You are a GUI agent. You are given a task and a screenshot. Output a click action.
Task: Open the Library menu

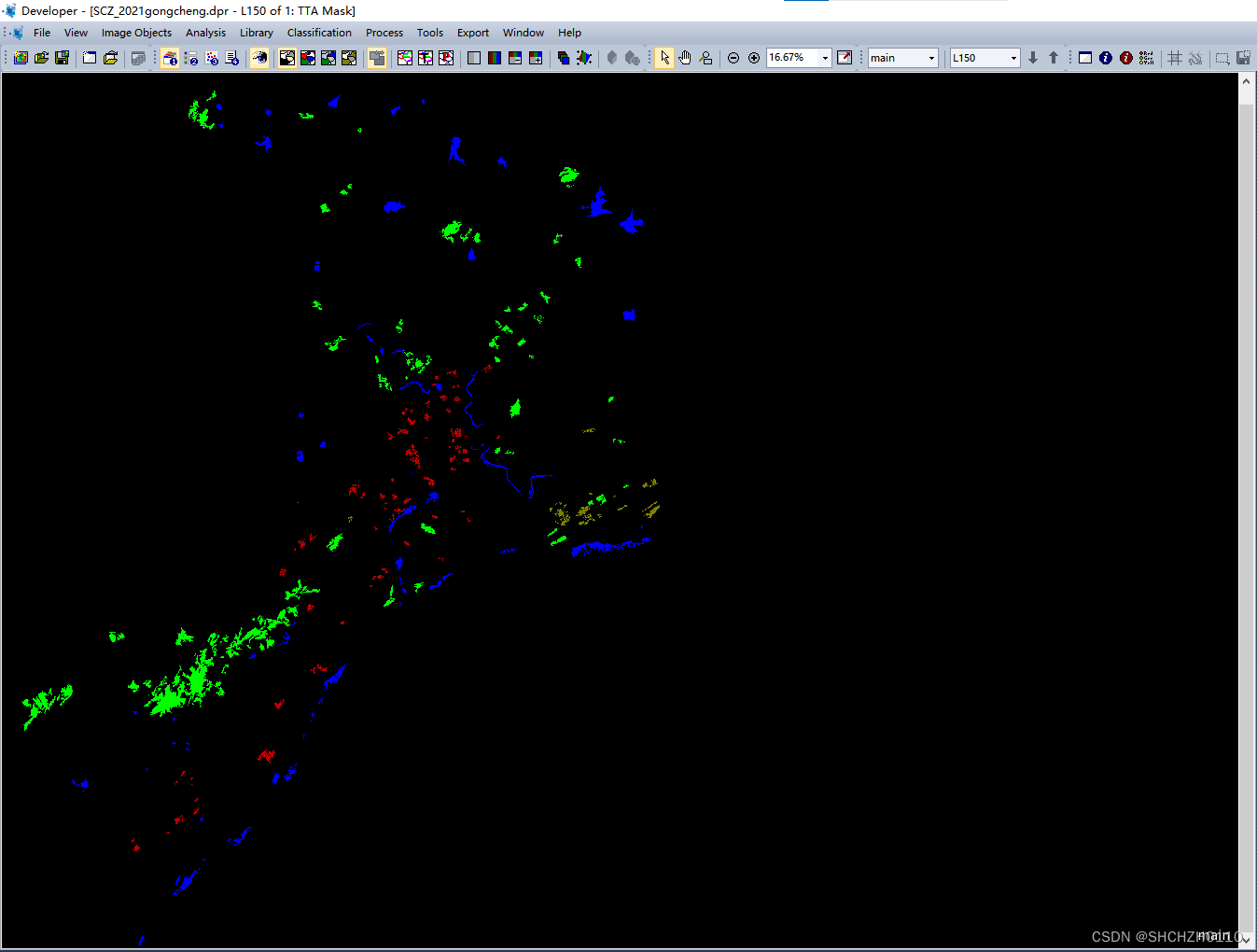pyautogui.click(x=257, y=33)
